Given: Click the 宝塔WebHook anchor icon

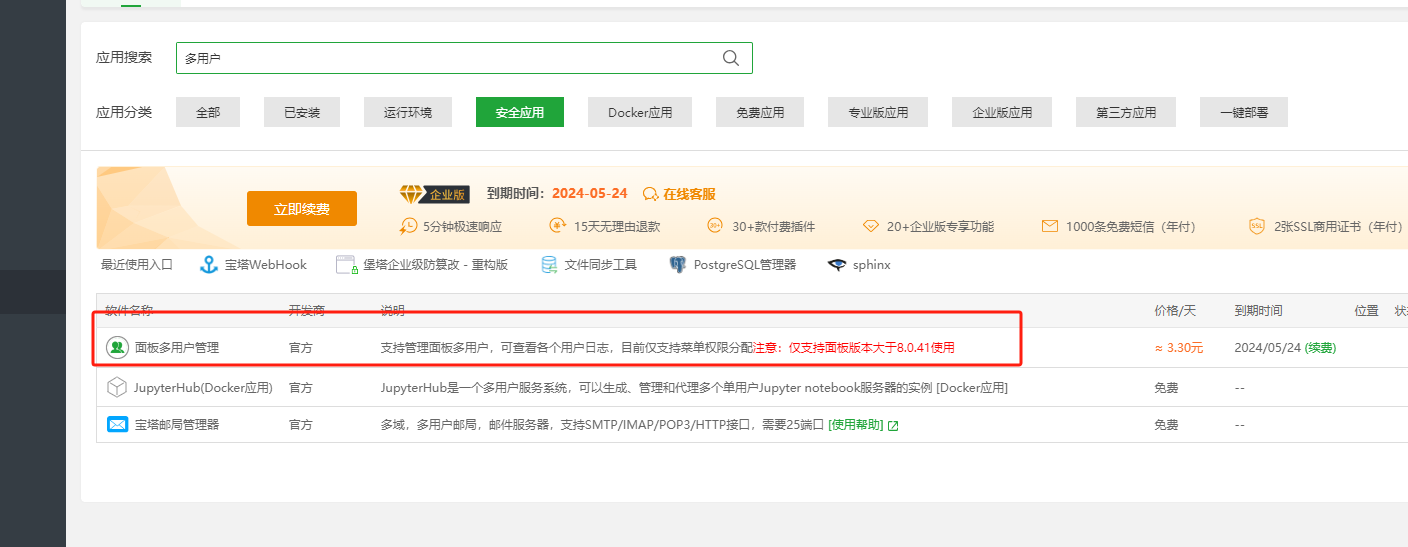Looking at the screenshot, I should [209, 265].
